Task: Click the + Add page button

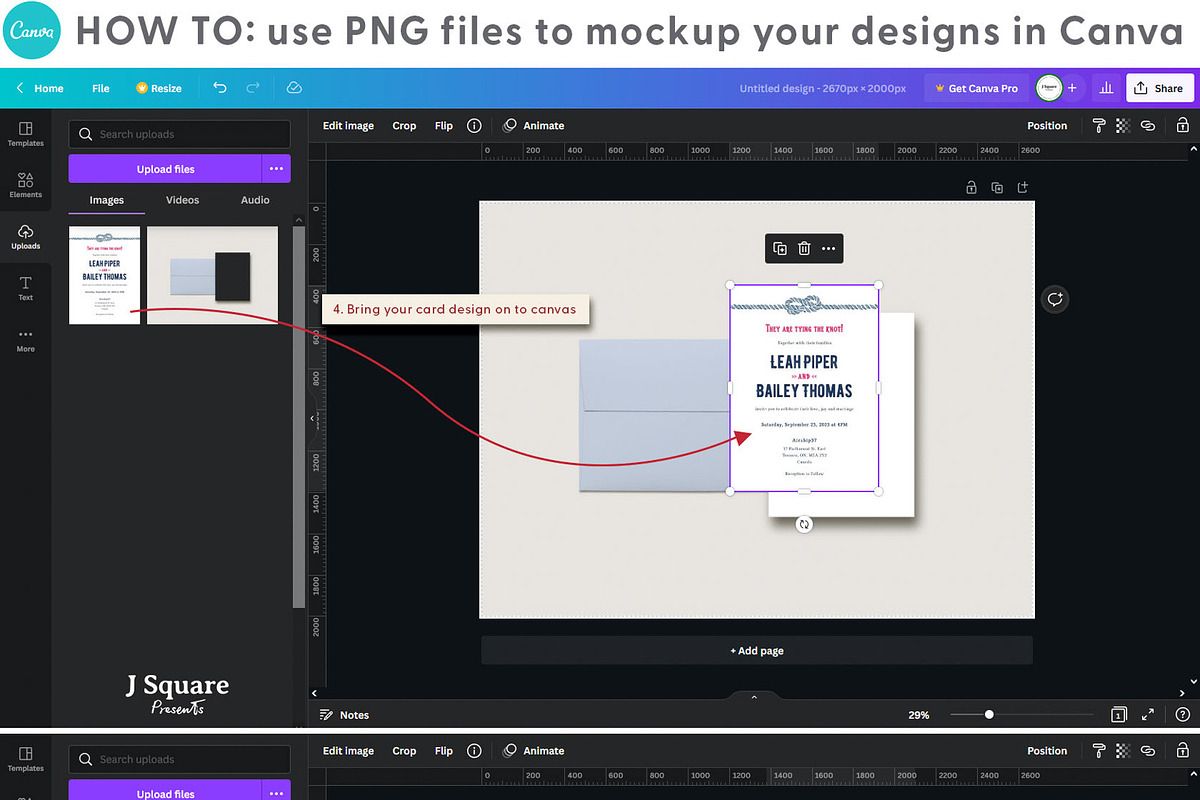Action: coord(757,651)
